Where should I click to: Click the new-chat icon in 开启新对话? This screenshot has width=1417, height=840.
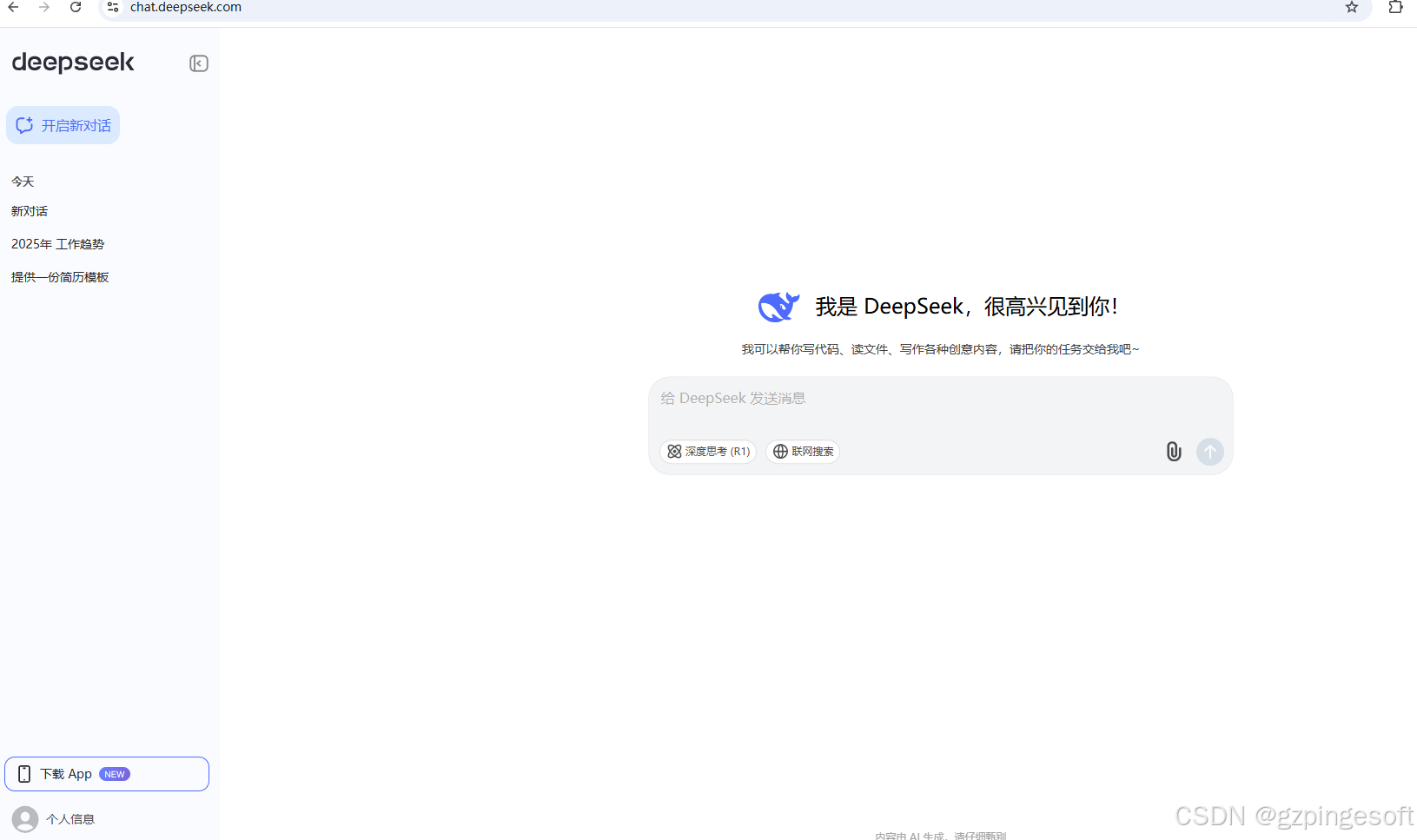tap(24, 125)
